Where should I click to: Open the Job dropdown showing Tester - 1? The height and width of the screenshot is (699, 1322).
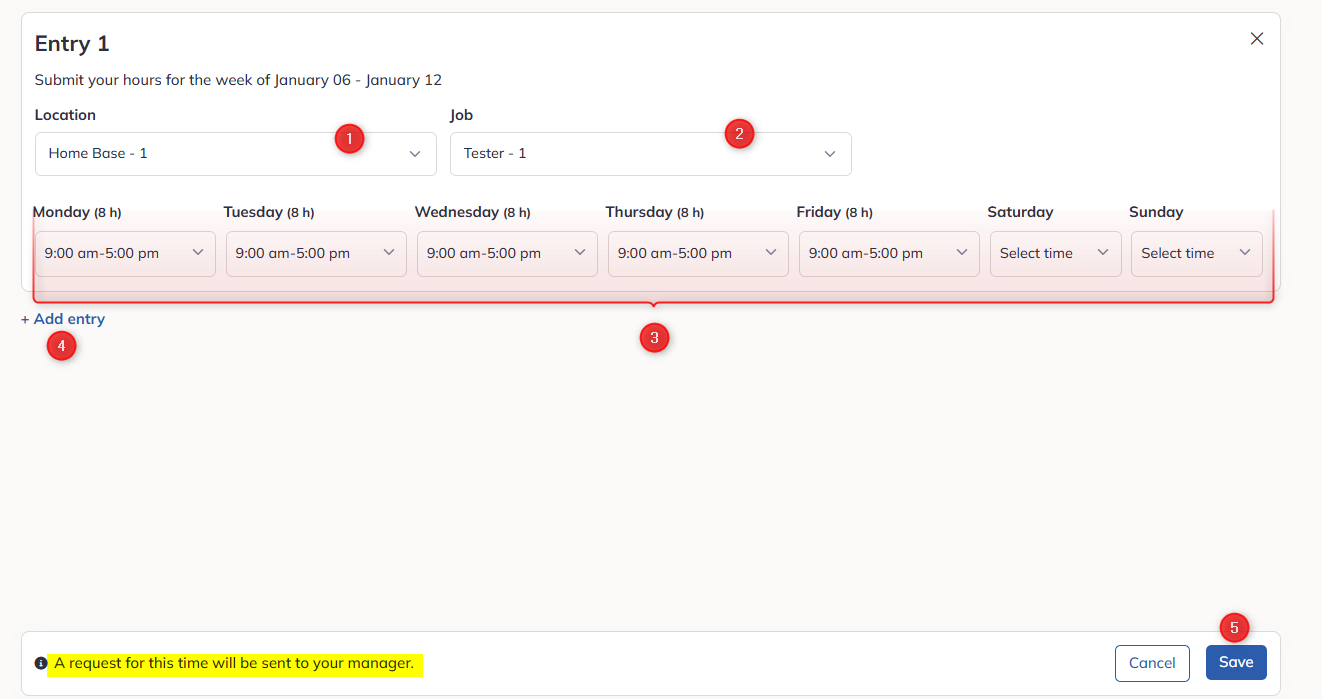[651, 154]
